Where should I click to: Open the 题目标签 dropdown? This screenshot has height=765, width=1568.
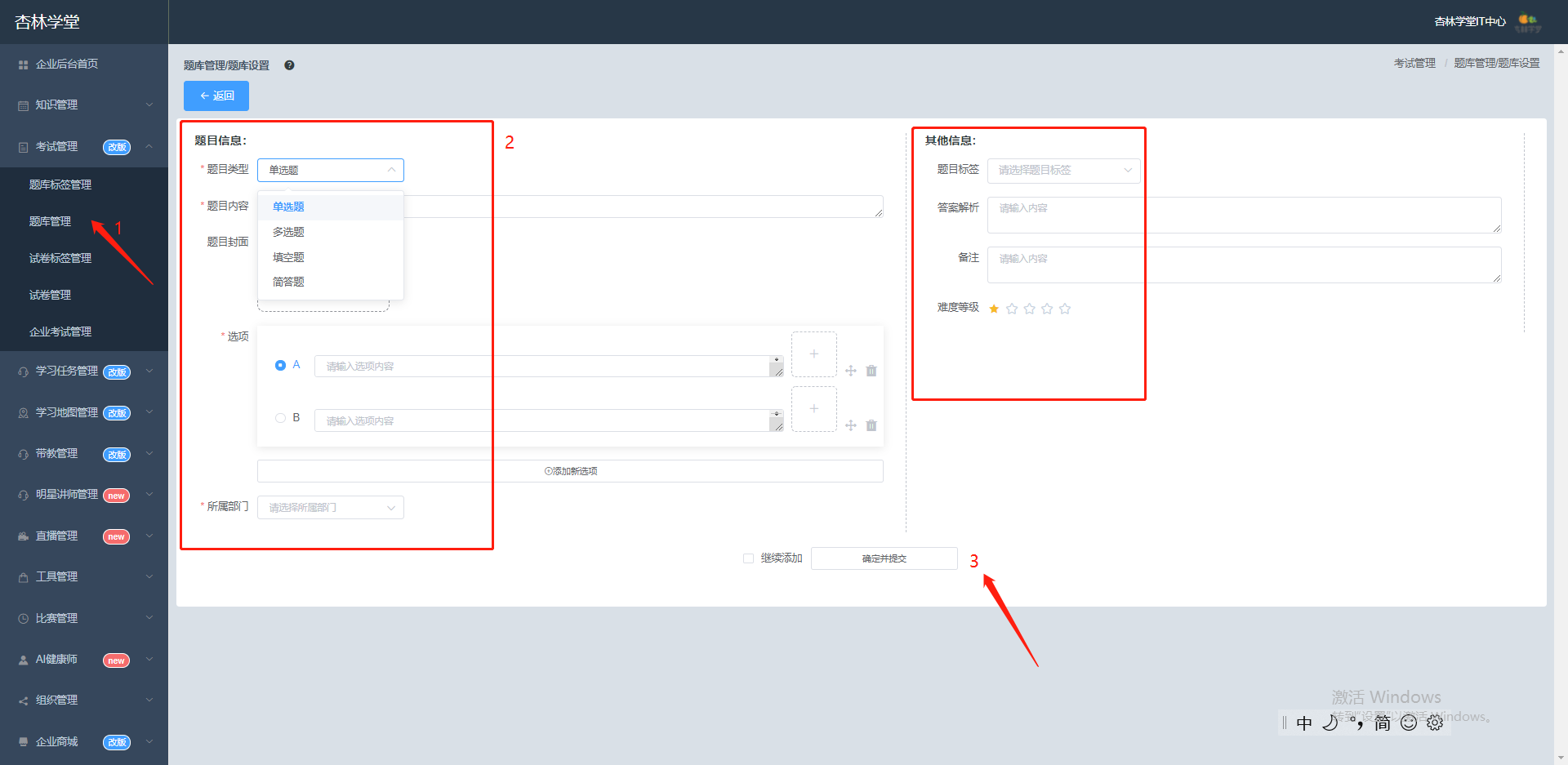[1064, 171]
